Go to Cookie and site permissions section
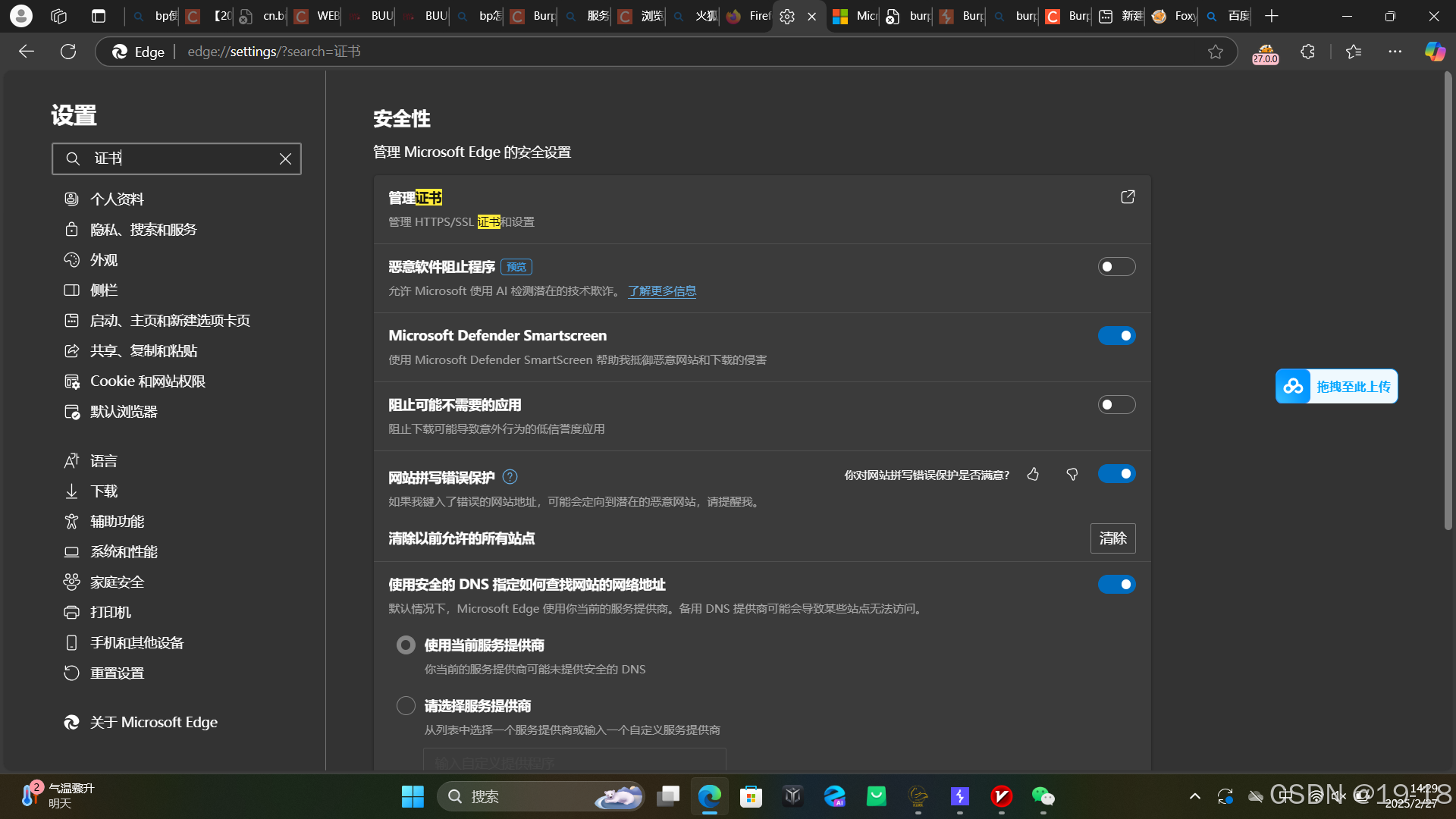Screen dimensions: 1456x819 tap(148, 381)
